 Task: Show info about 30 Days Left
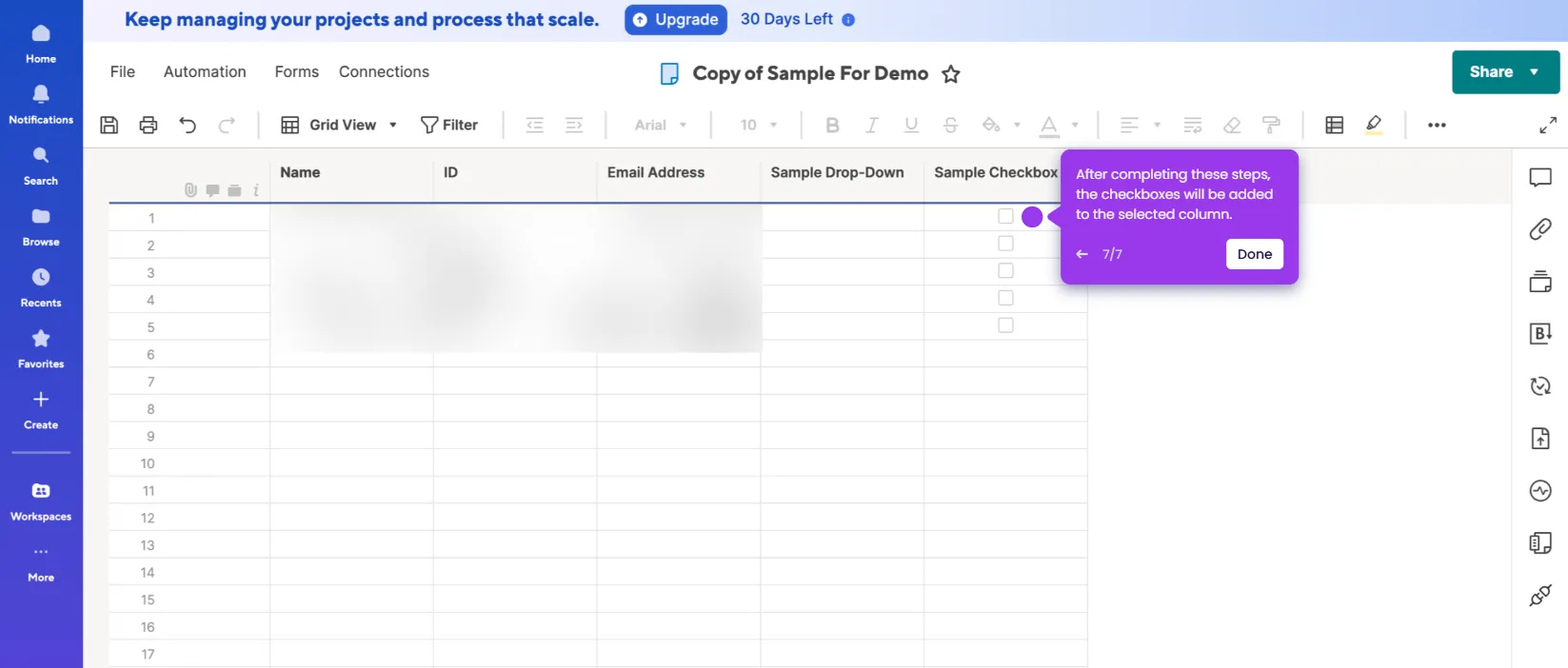pyautogui.click(x=848, y=20)
